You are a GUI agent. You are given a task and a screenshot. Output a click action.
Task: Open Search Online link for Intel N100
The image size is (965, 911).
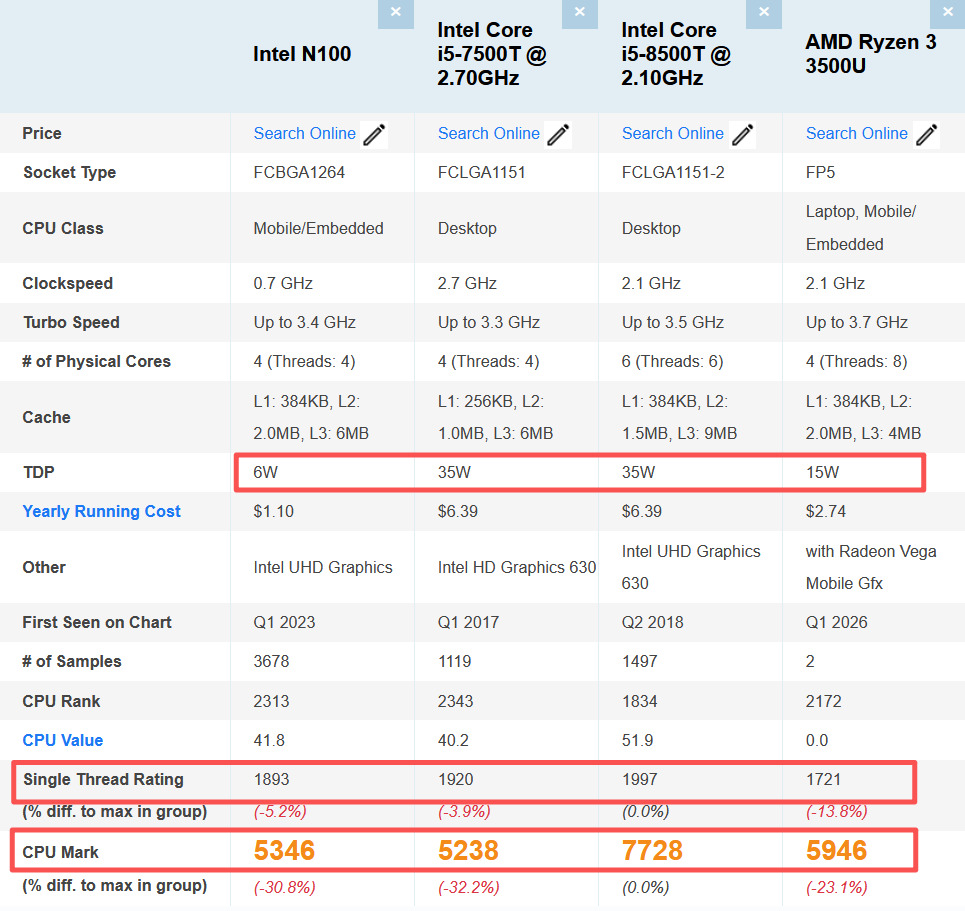pos(305,134)
